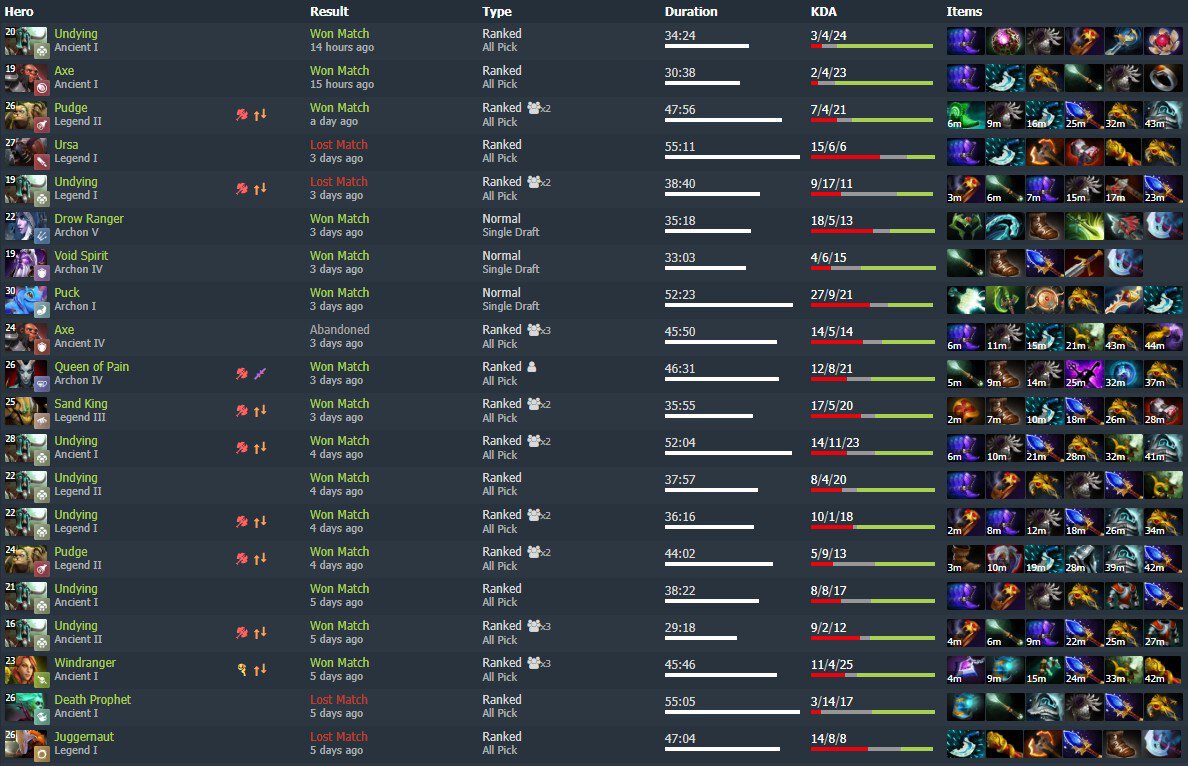The width and height of the screenshot is (1188, 766).
Task: Click the duration bar in Ursa row
Action: (x=732, y=157)
